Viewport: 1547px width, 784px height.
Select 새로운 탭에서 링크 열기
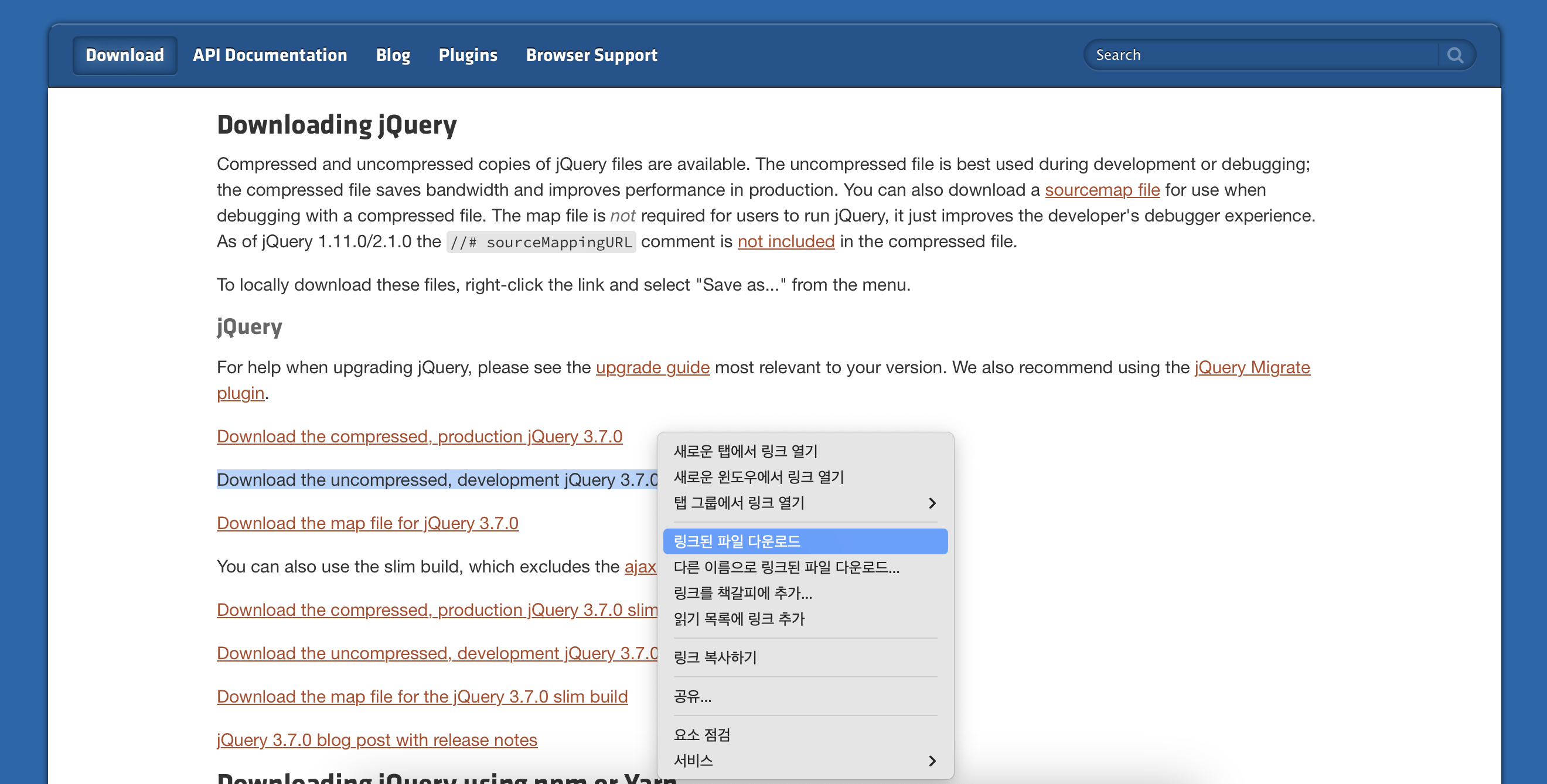tap(745, 451)
